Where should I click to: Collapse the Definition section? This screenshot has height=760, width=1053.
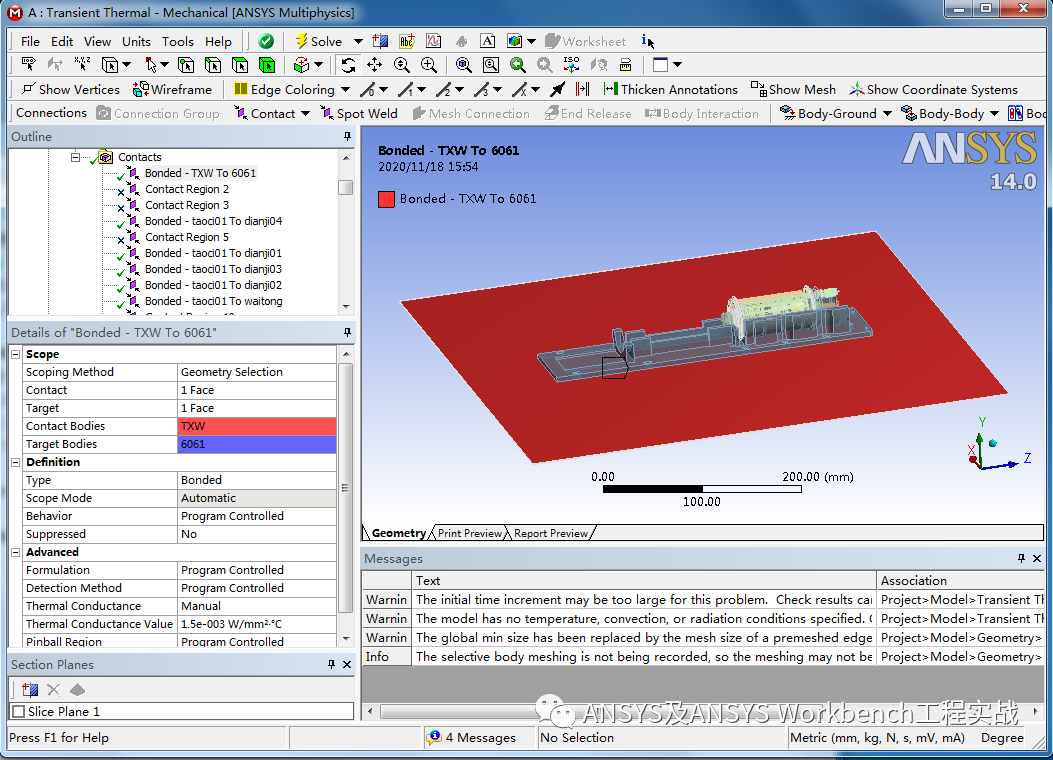tap(15, 462)
